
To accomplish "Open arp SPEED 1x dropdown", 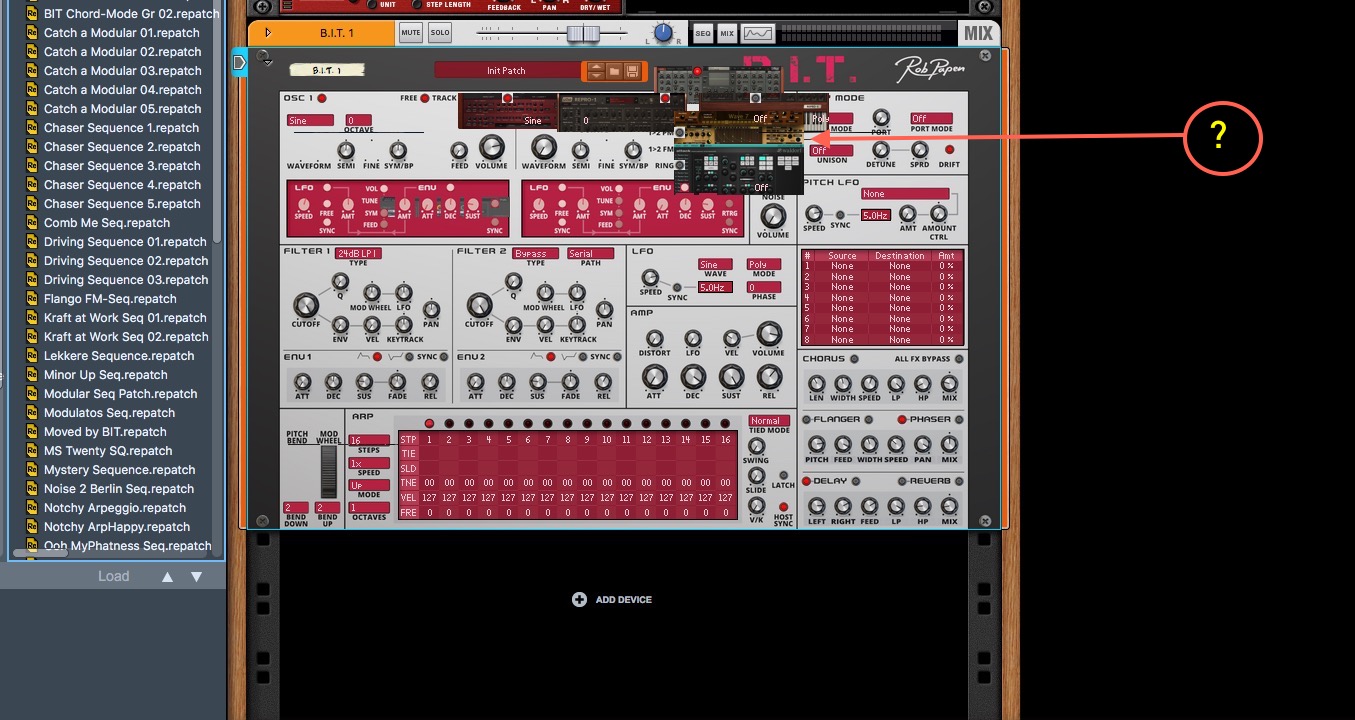I will (x=369, y=463).
